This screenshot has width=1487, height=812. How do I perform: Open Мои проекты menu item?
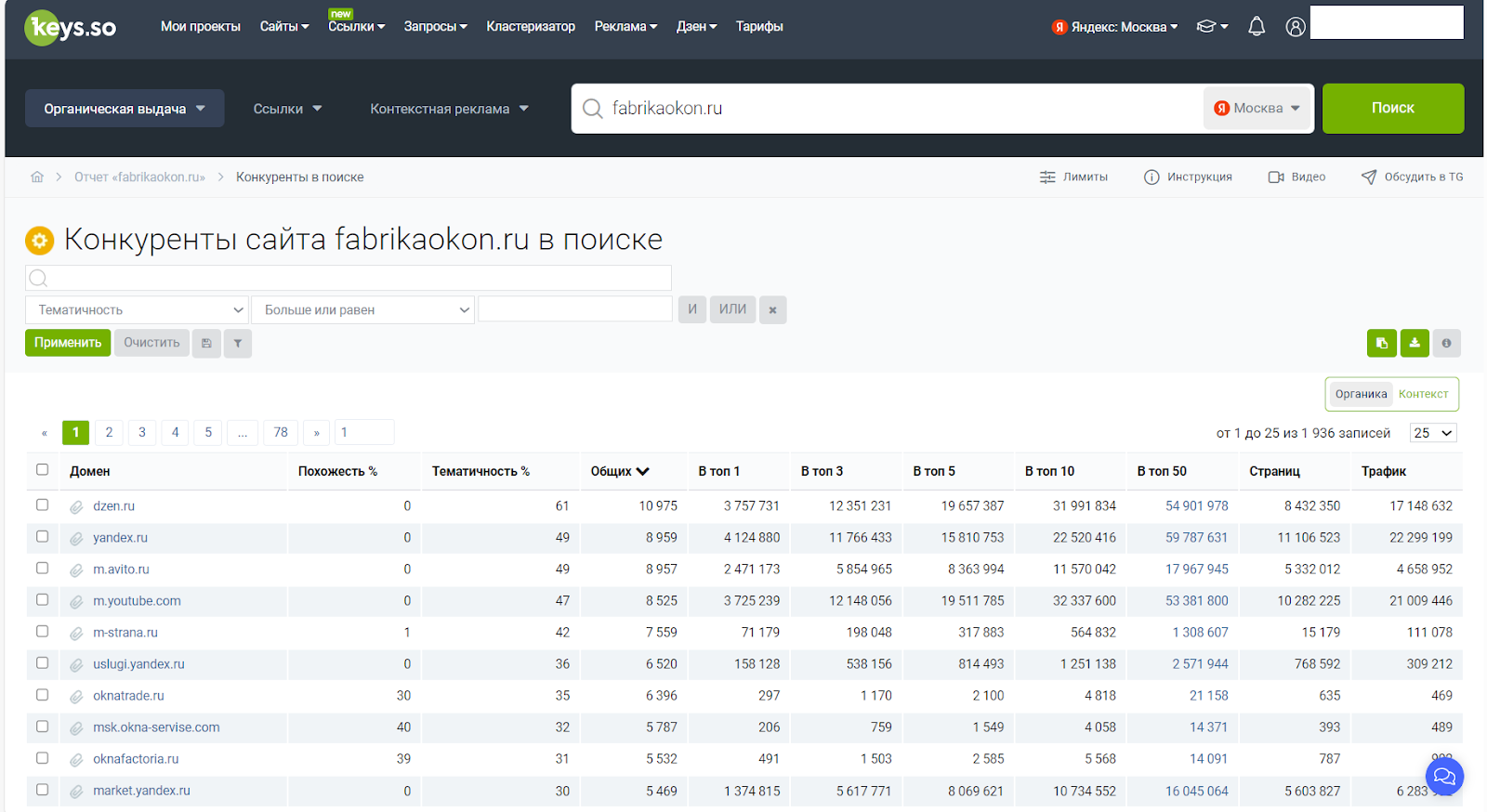(201, 26)
